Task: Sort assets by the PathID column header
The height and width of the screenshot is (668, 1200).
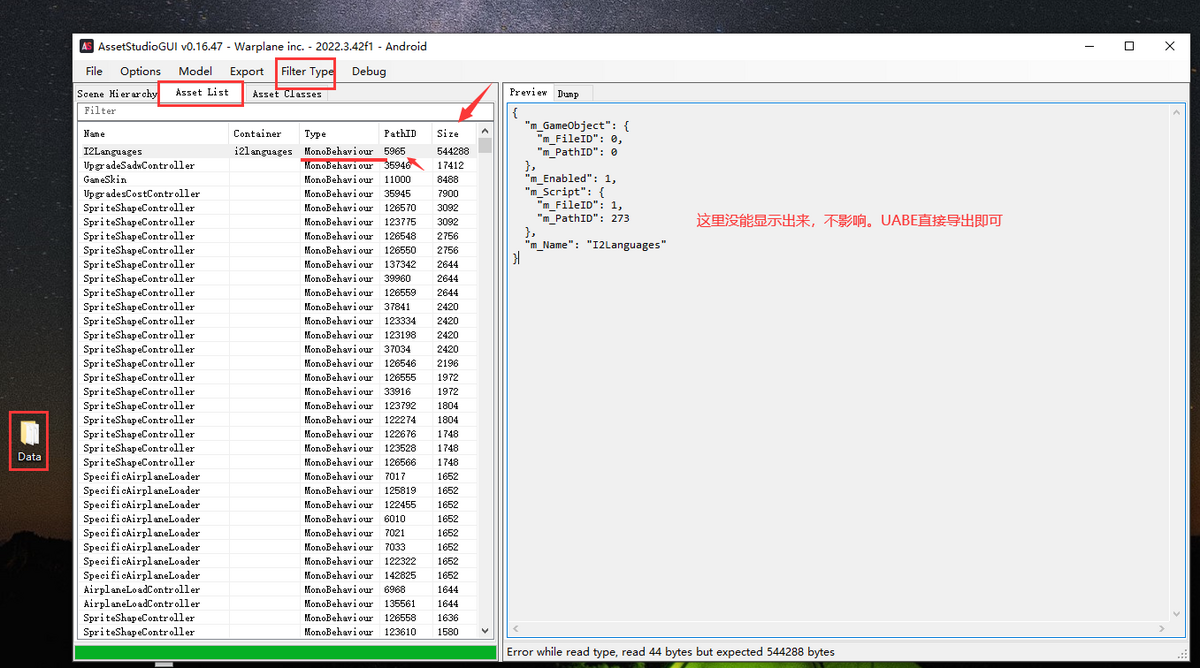Action: (x=405, y=133)
